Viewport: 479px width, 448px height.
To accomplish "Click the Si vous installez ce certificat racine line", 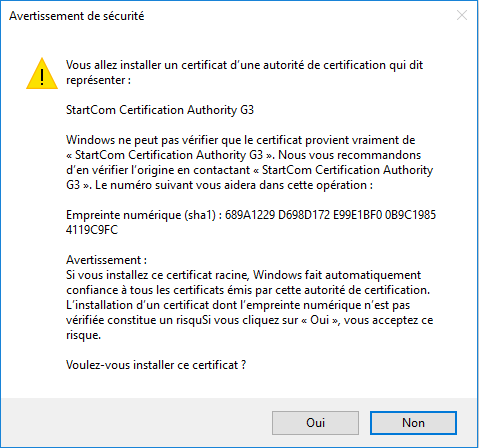I will pyautogui.click(x=243, y=275).
